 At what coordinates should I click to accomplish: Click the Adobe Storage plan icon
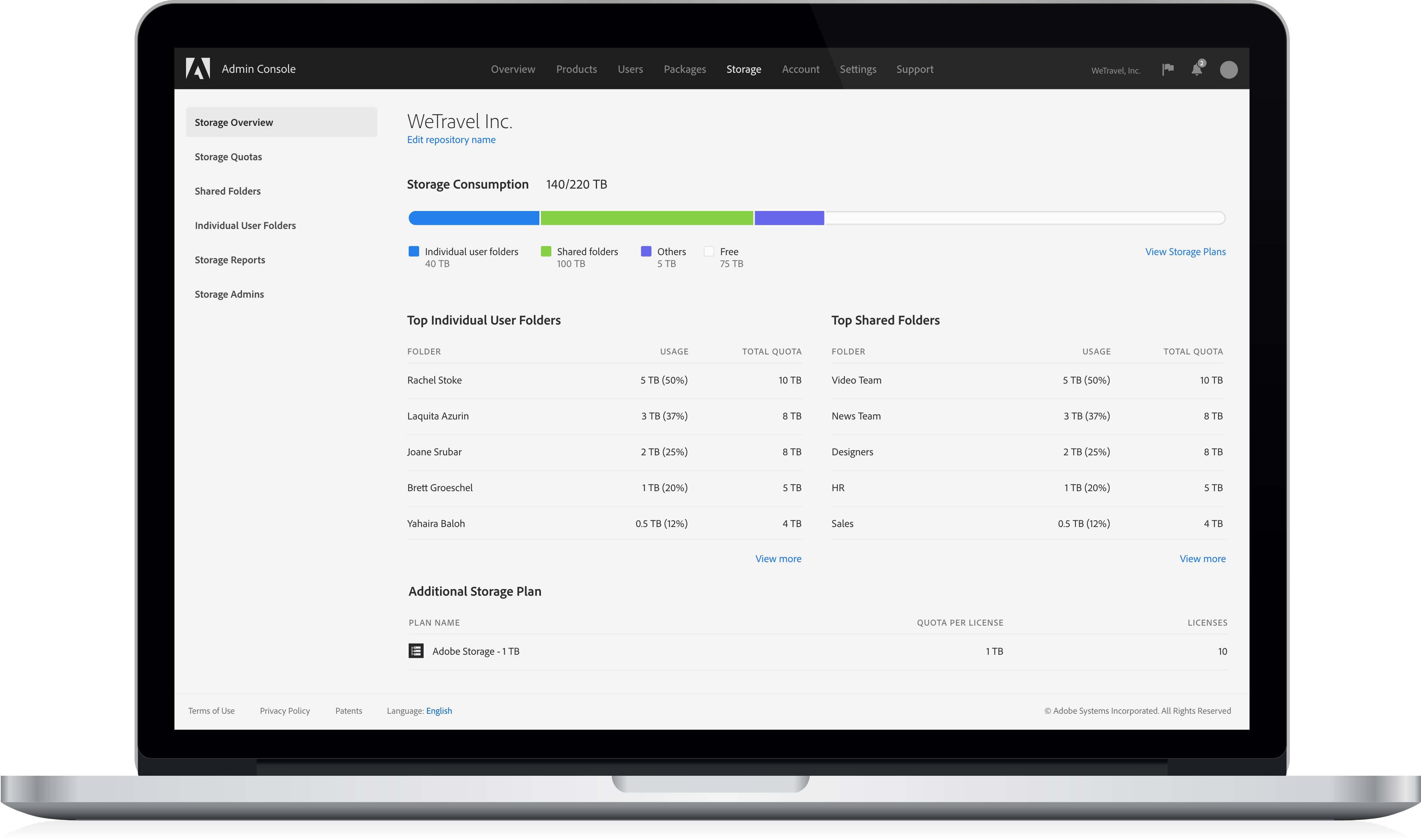point(416,651)
